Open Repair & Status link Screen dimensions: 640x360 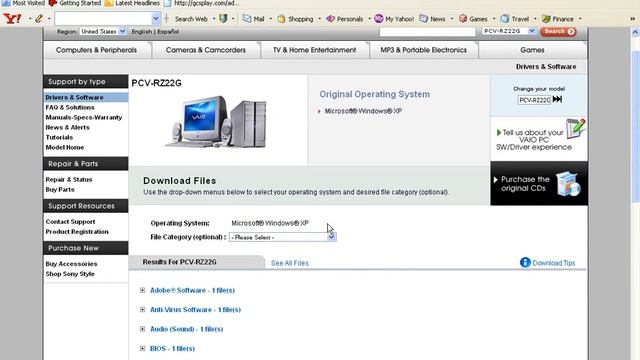pos(69,180)
